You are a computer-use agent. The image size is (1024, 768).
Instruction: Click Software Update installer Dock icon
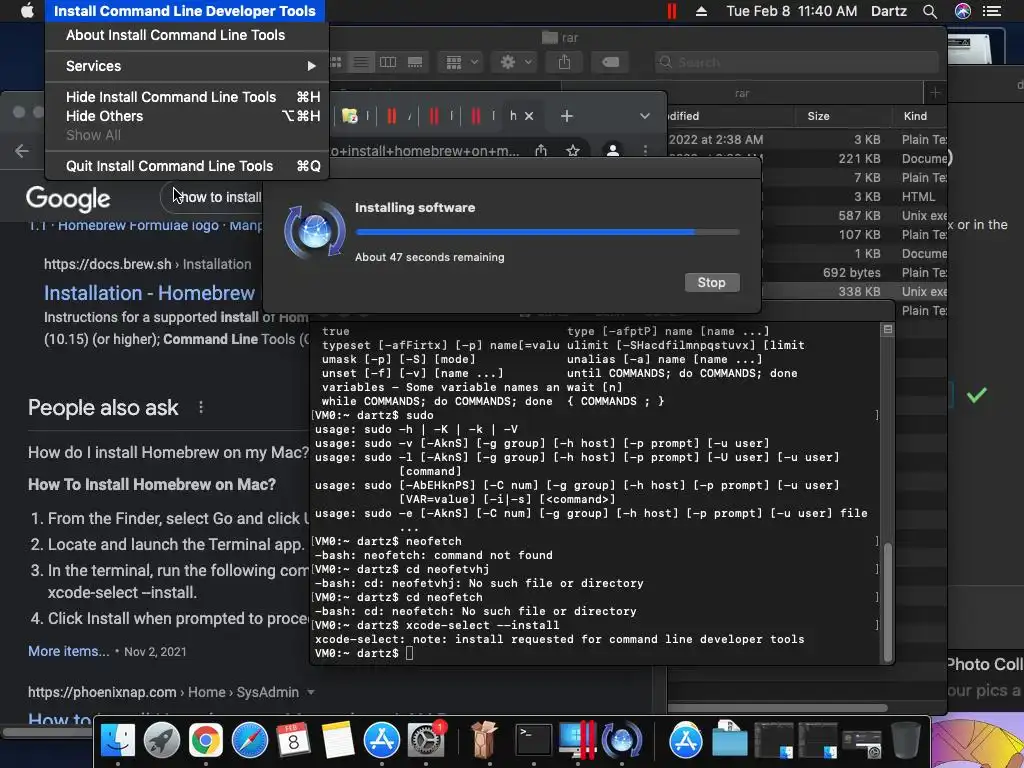tap(622, 741)
